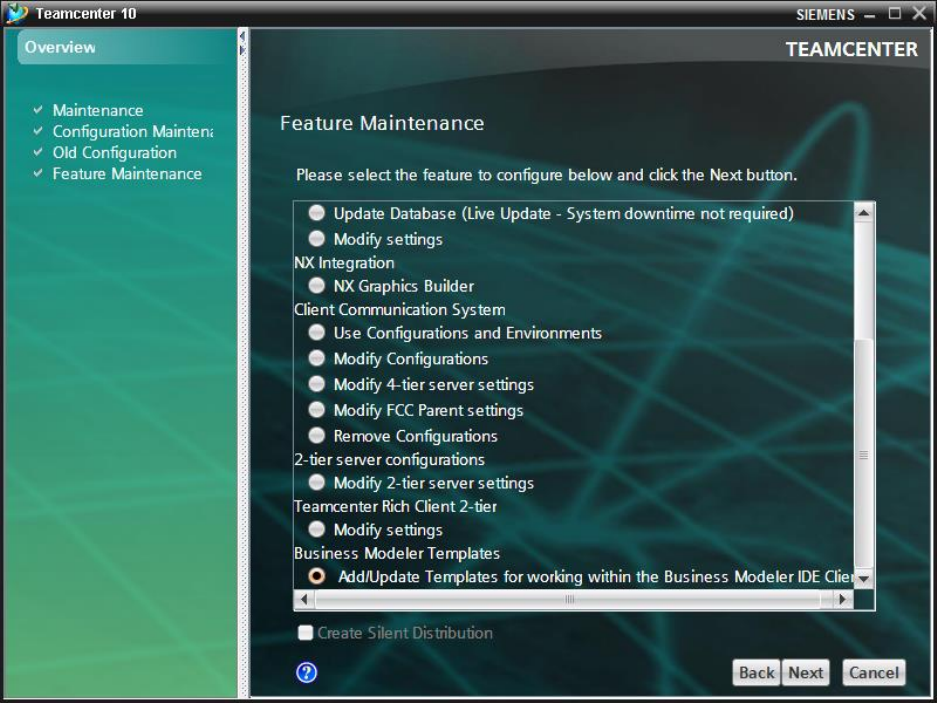Click the Teamcenter logo in the title bar
Image resolution: width=937 pixels, height=703 pixels.
pos(17,13)
